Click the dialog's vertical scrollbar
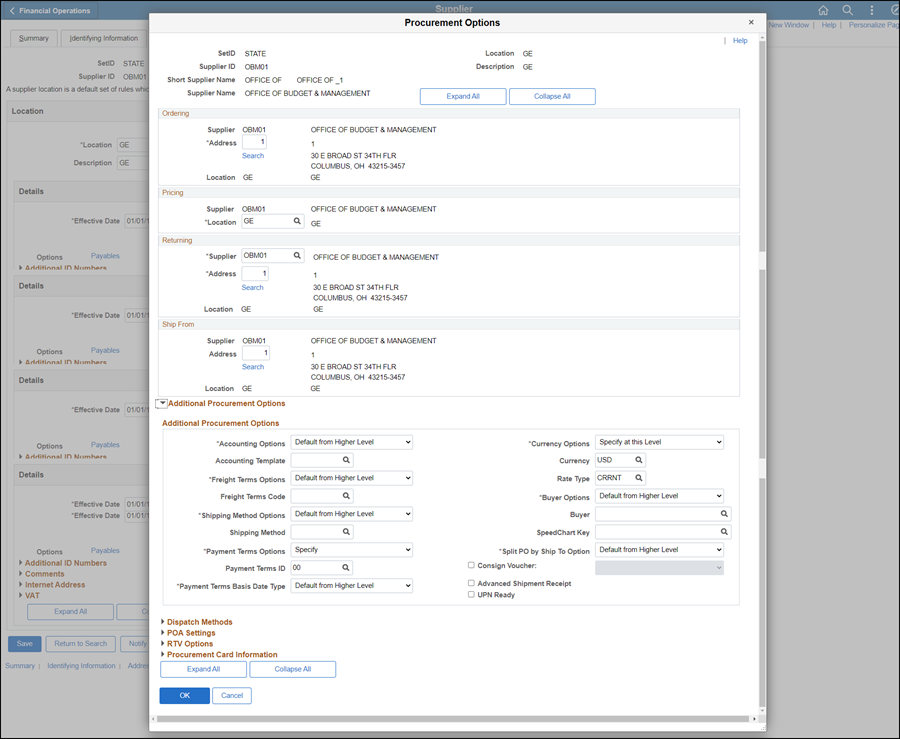 (x=762, y=300)
